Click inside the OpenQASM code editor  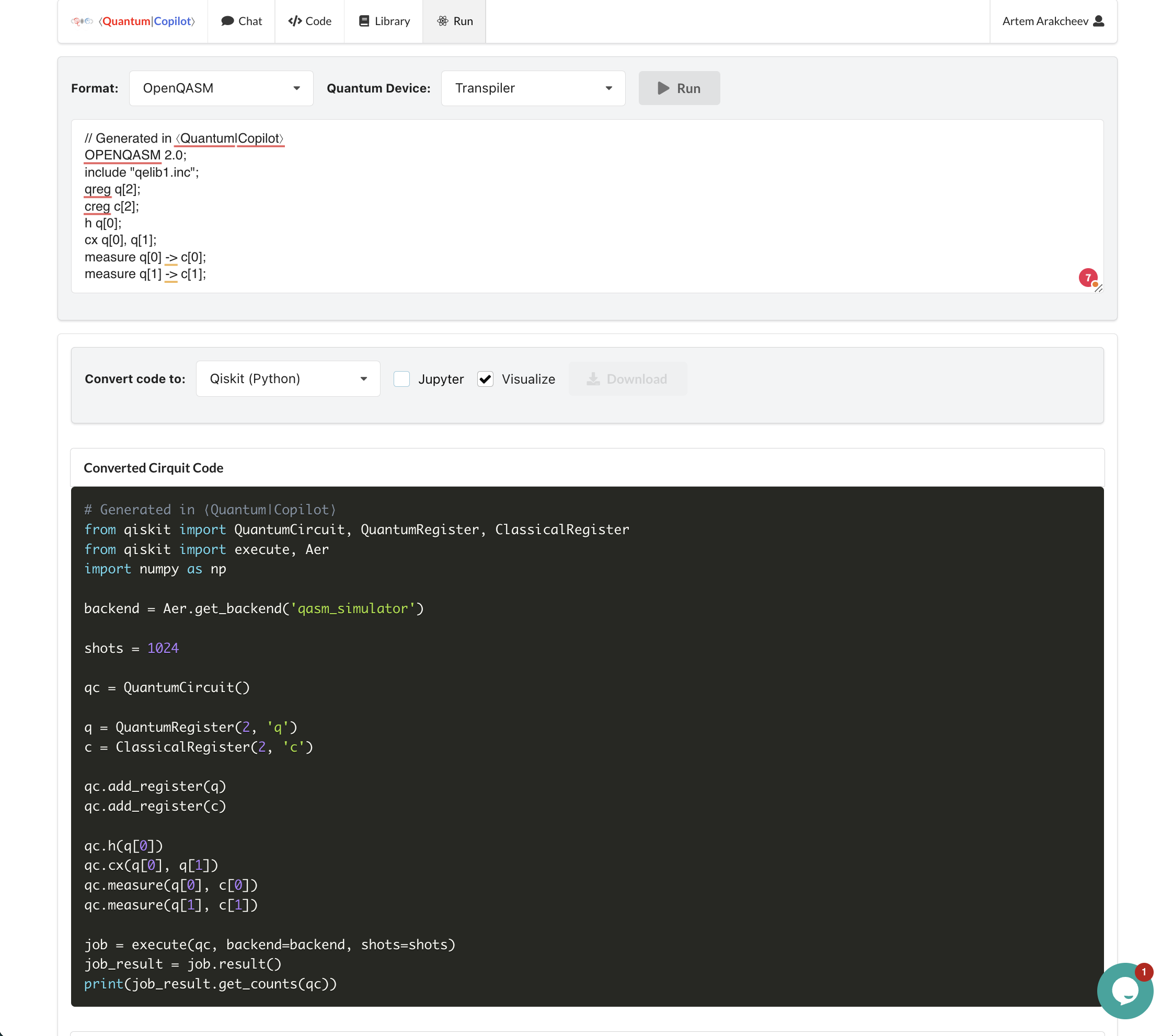[586, 206]
